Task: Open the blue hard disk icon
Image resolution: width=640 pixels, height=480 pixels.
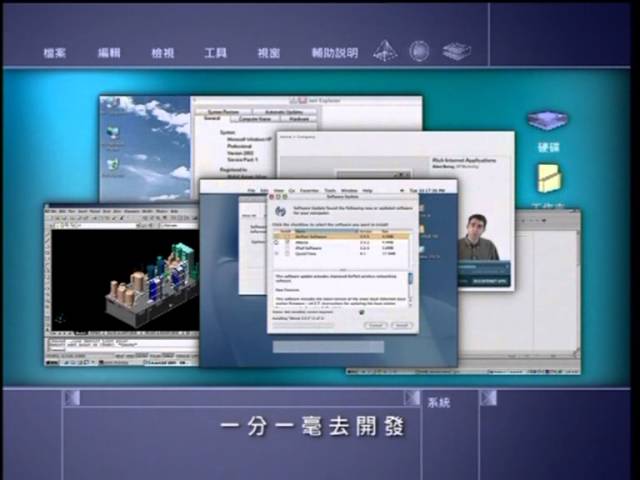Action: (547, 121)
